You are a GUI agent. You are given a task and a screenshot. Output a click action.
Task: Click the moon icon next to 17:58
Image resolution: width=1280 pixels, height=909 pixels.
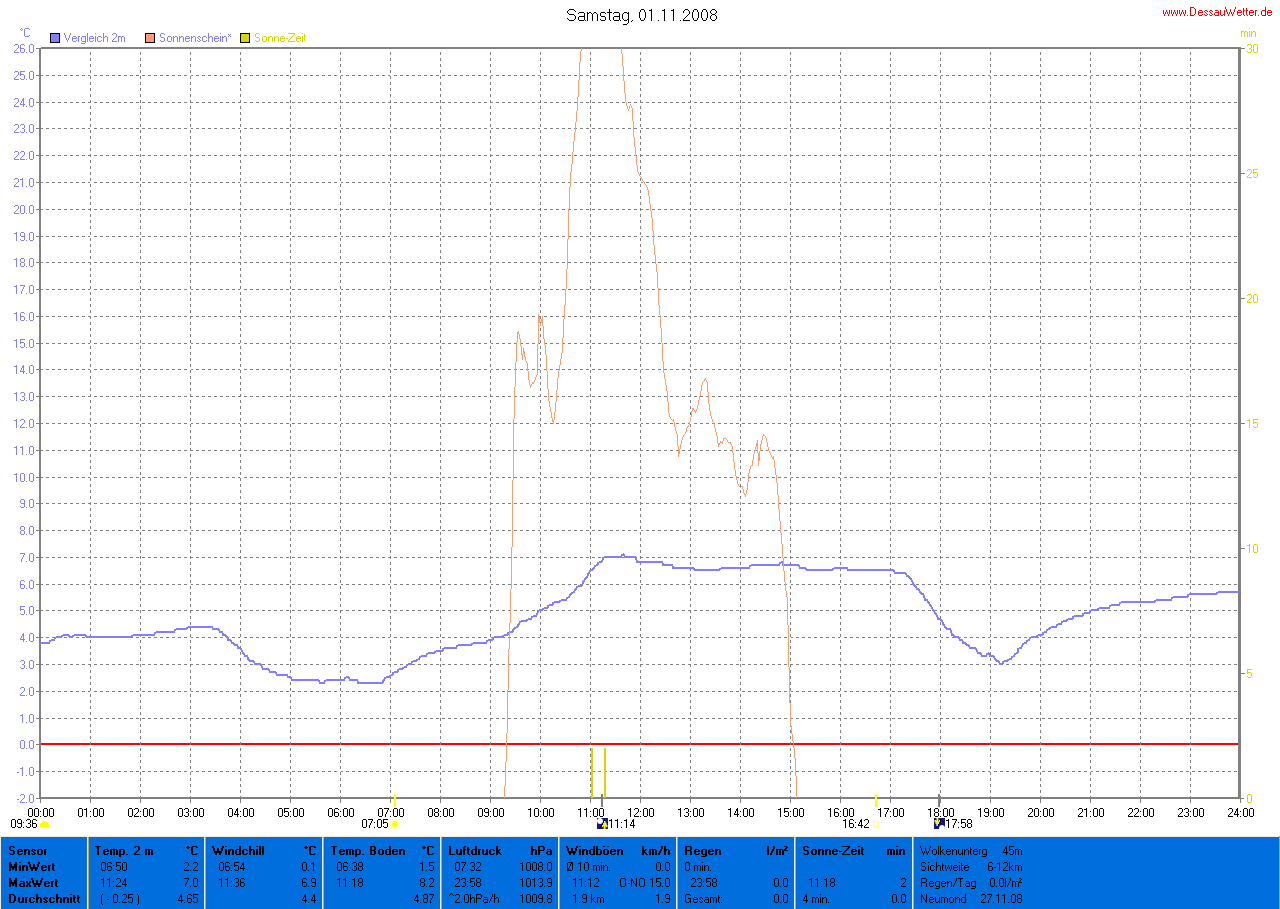939,824
